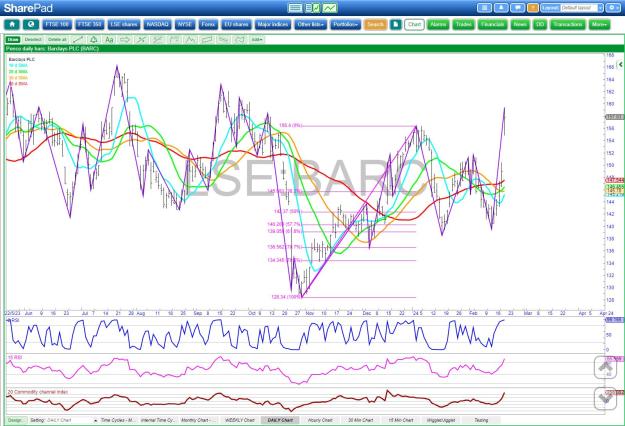This screenshot has height=426, width=625.
Task: Open the list panel icon near Layout
Action: [x=484, y=8]
